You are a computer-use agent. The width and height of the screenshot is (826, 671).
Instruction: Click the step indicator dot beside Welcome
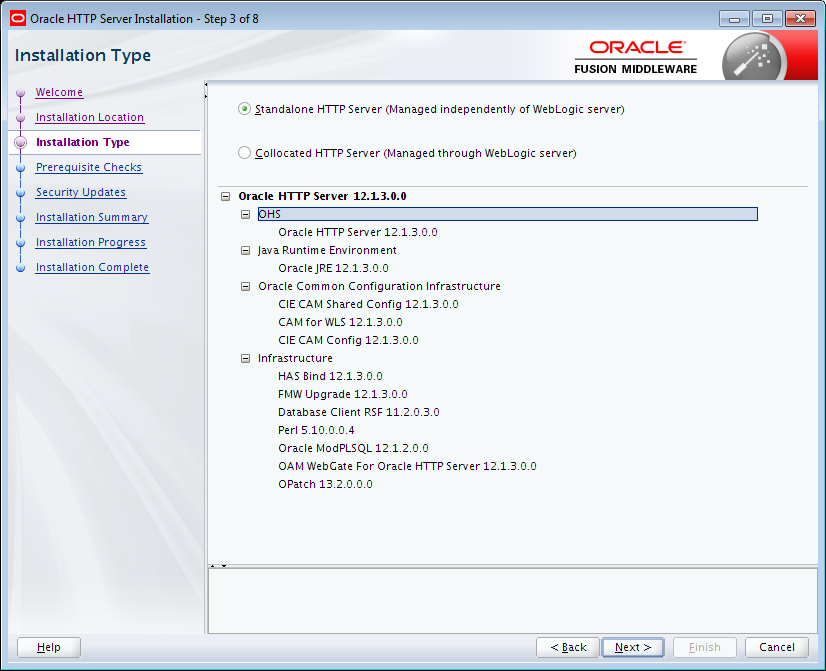tap(21, 92)
